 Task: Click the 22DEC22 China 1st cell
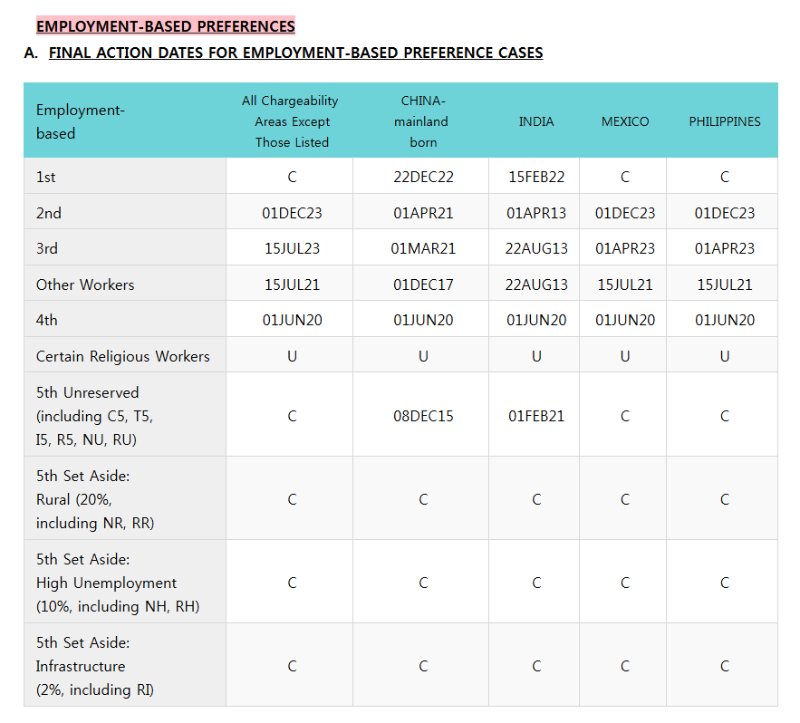[423, 177]
